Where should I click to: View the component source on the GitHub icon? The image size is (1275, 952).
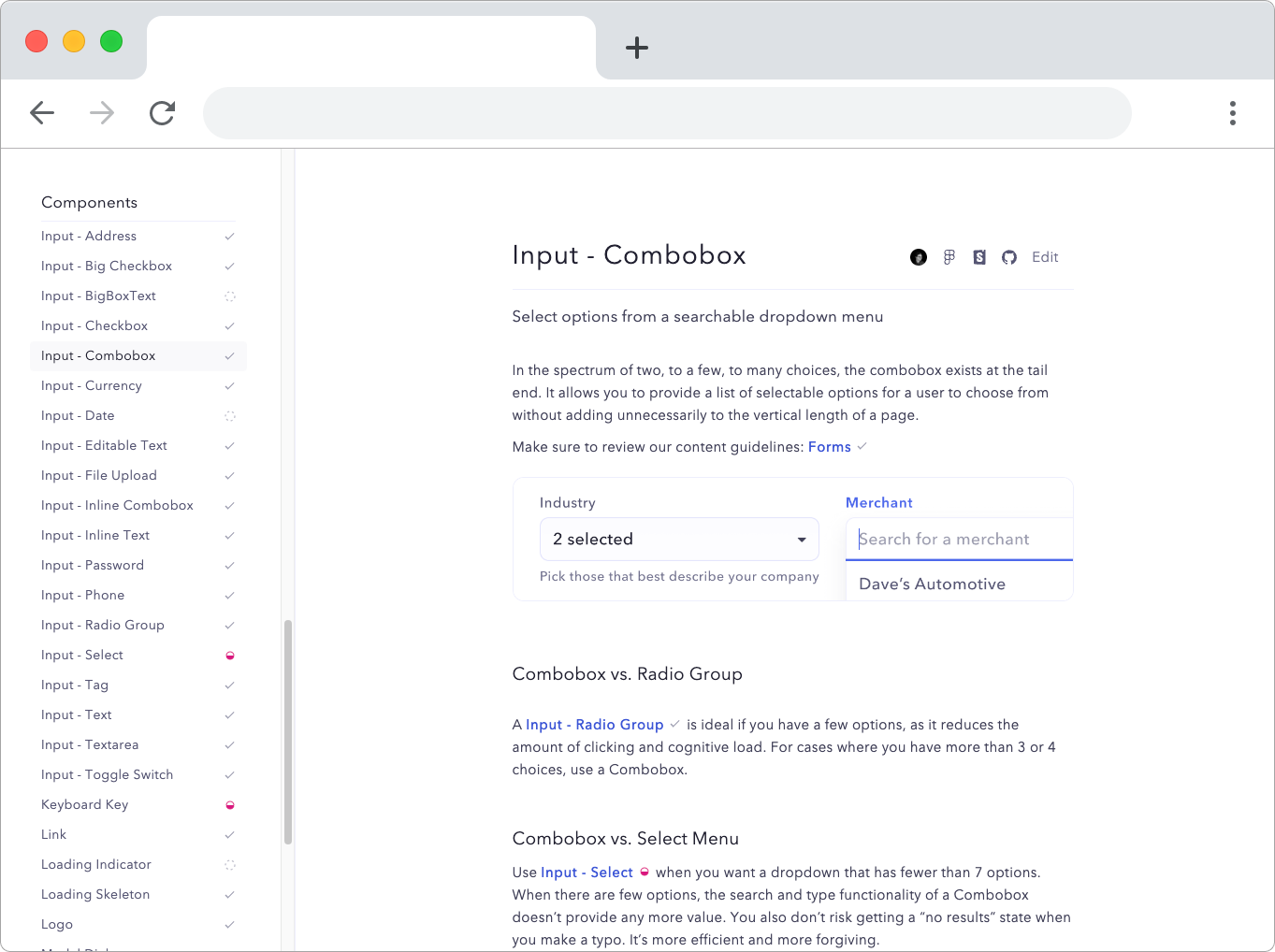[1009, 256]
